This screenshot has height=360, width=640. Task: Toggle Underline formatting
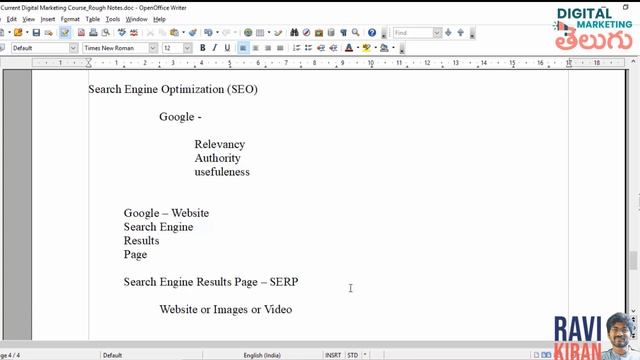tap(227, 48)
